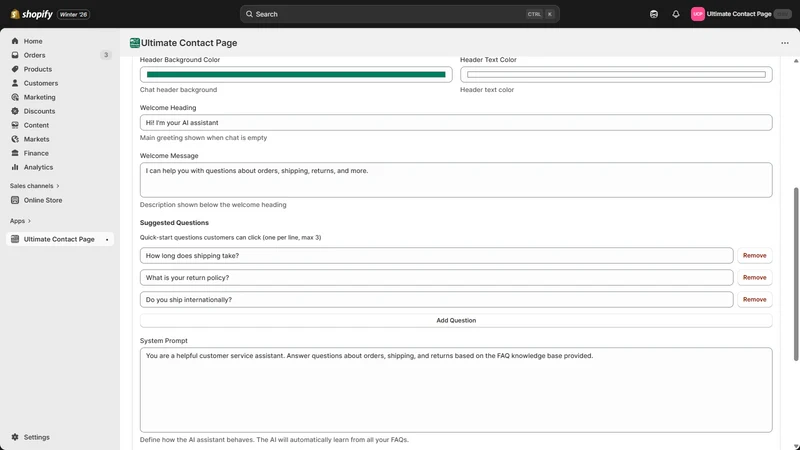
Task: Click the Settings gear icon
Action: (x=15, y=437)
